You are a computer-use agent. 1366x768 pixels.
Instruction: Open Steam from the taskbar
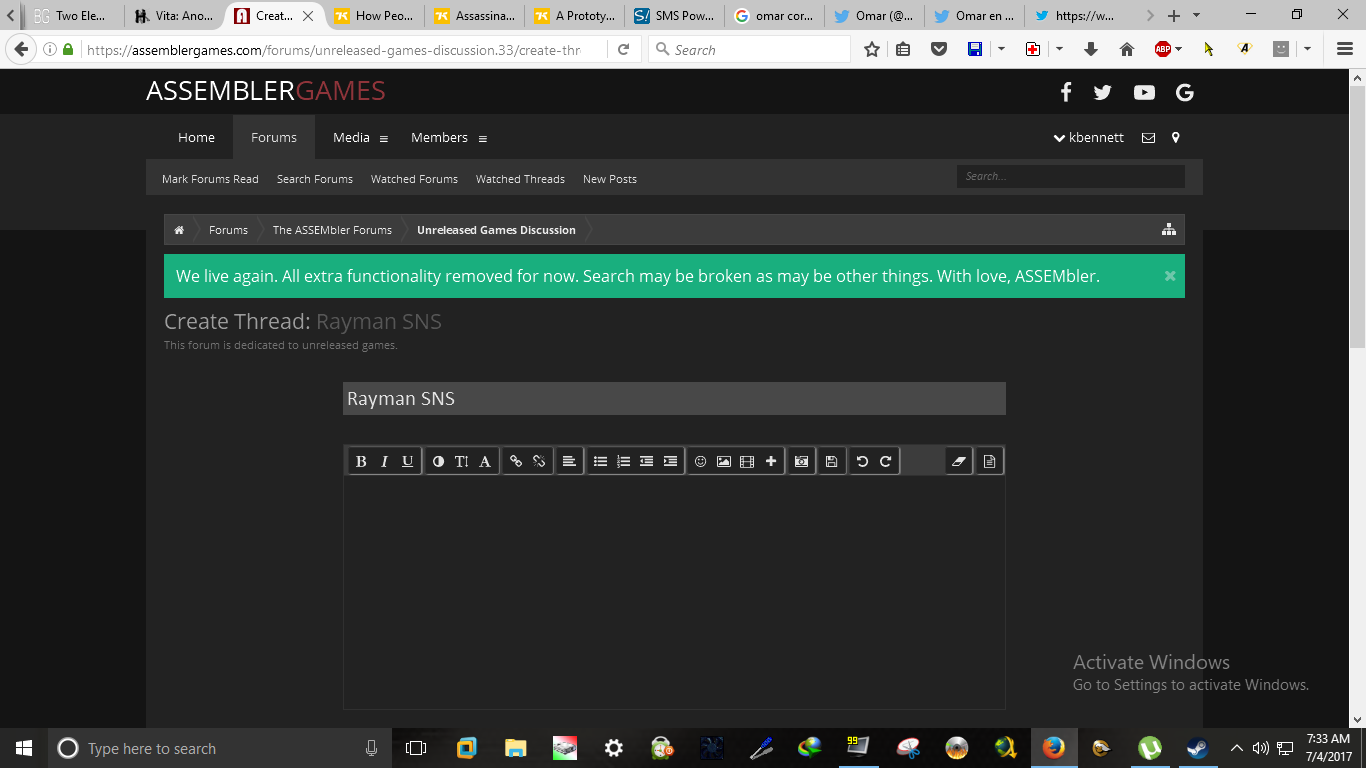pyautogui.click(x=1197, y=748)
